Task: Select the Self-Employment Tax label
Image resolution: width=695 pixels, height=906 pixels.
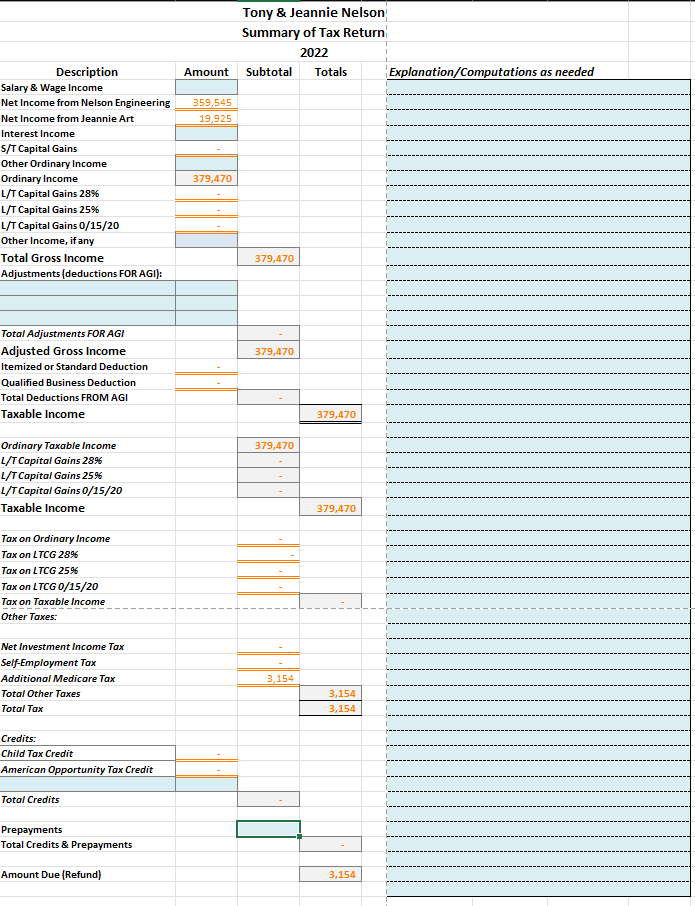Action: coord(49,662)
